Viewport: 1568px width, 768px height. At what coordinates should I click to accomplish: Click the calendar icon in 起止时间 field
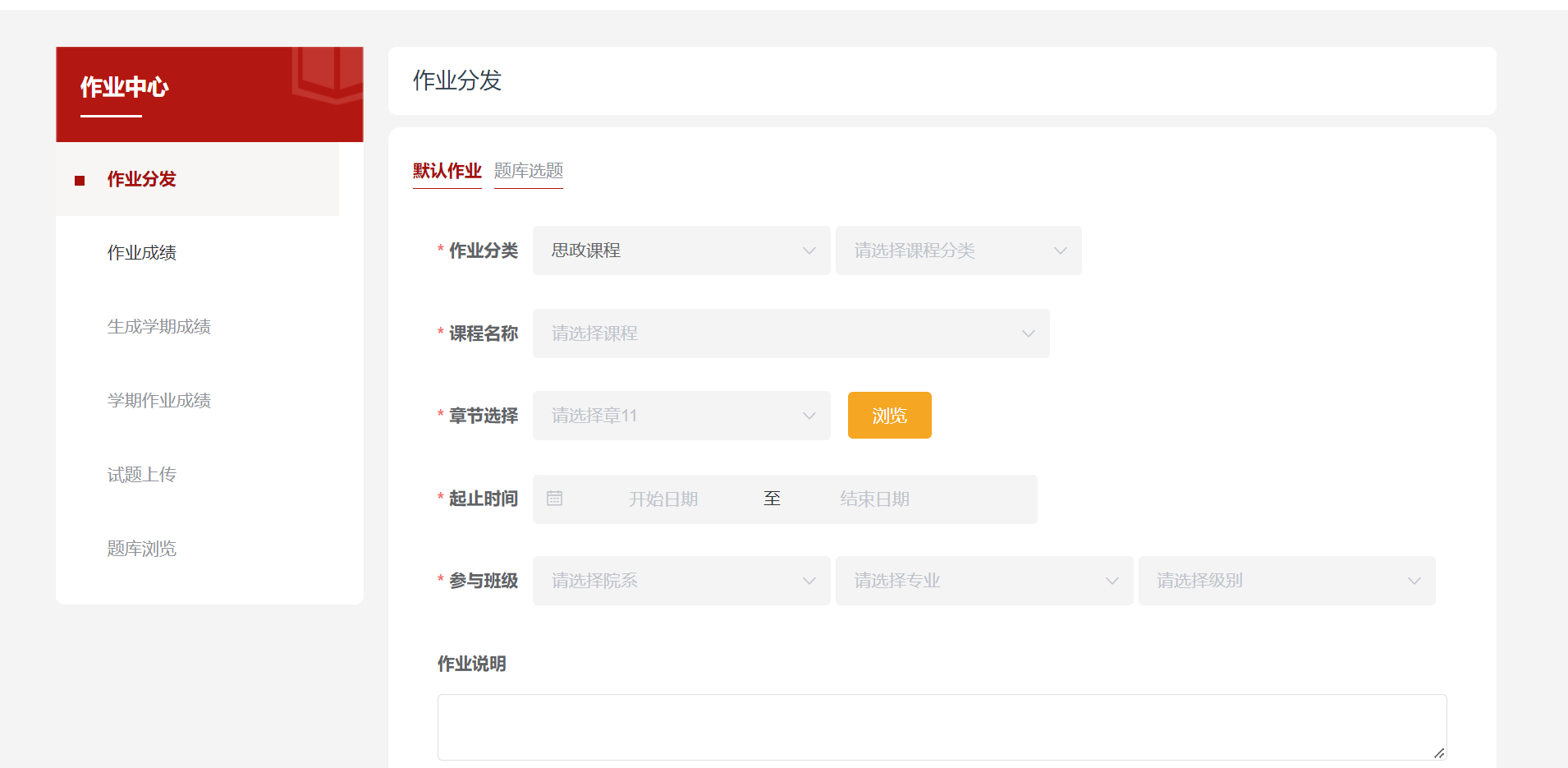pos(555,499)
